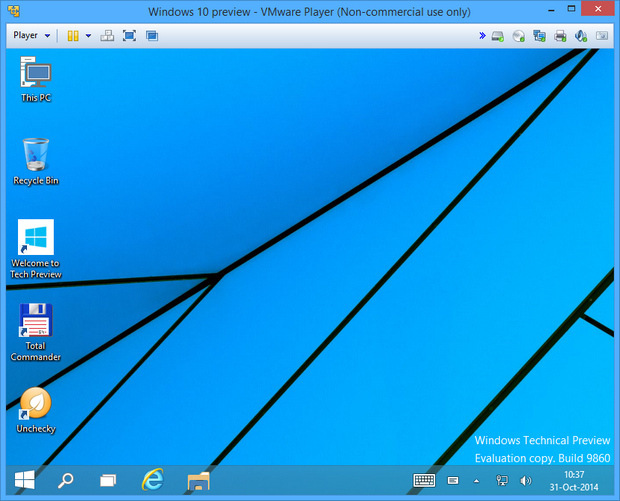Show hidden tray icons arrow

[476, 481]
